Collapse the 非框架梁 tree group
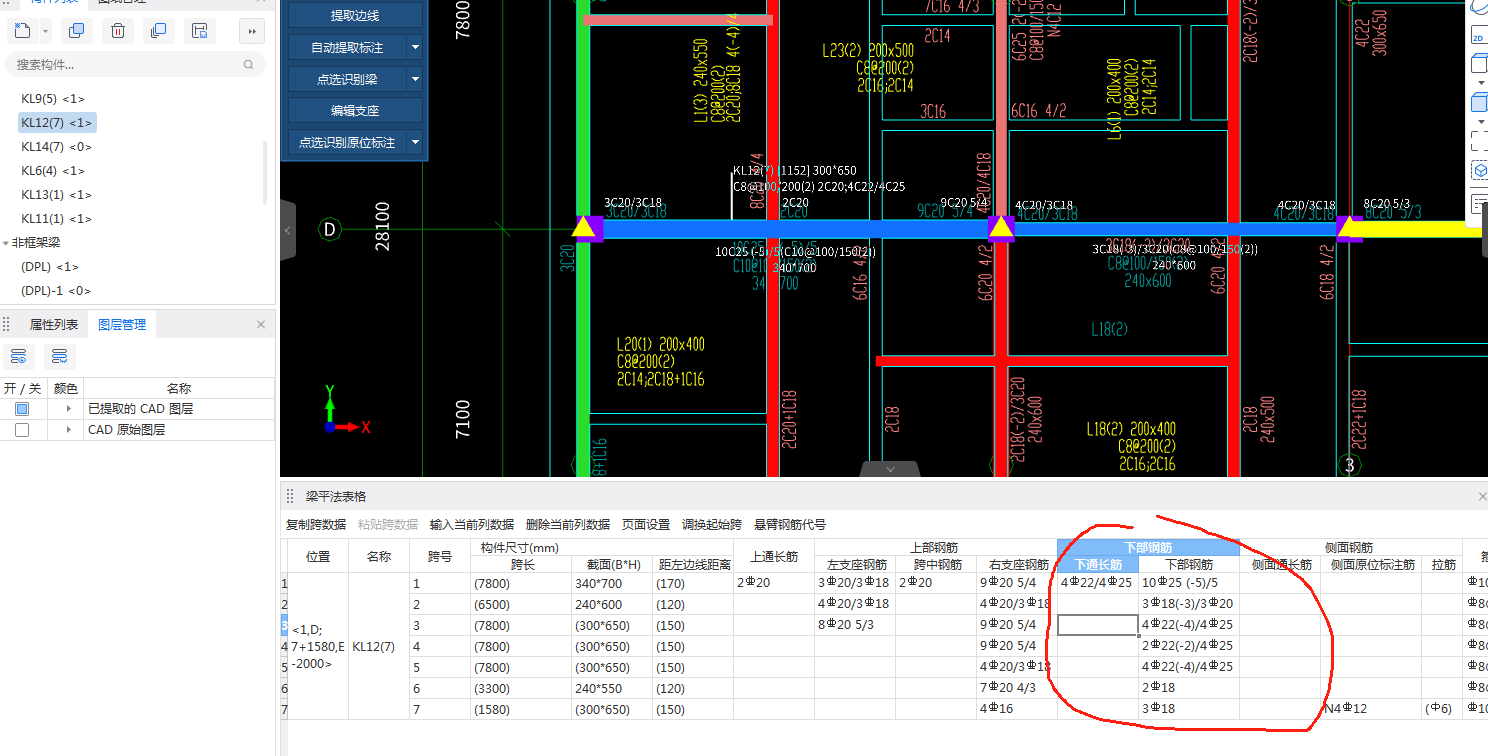The height and width of the screenshot is (756, 1488). click(x=6, y=243)
